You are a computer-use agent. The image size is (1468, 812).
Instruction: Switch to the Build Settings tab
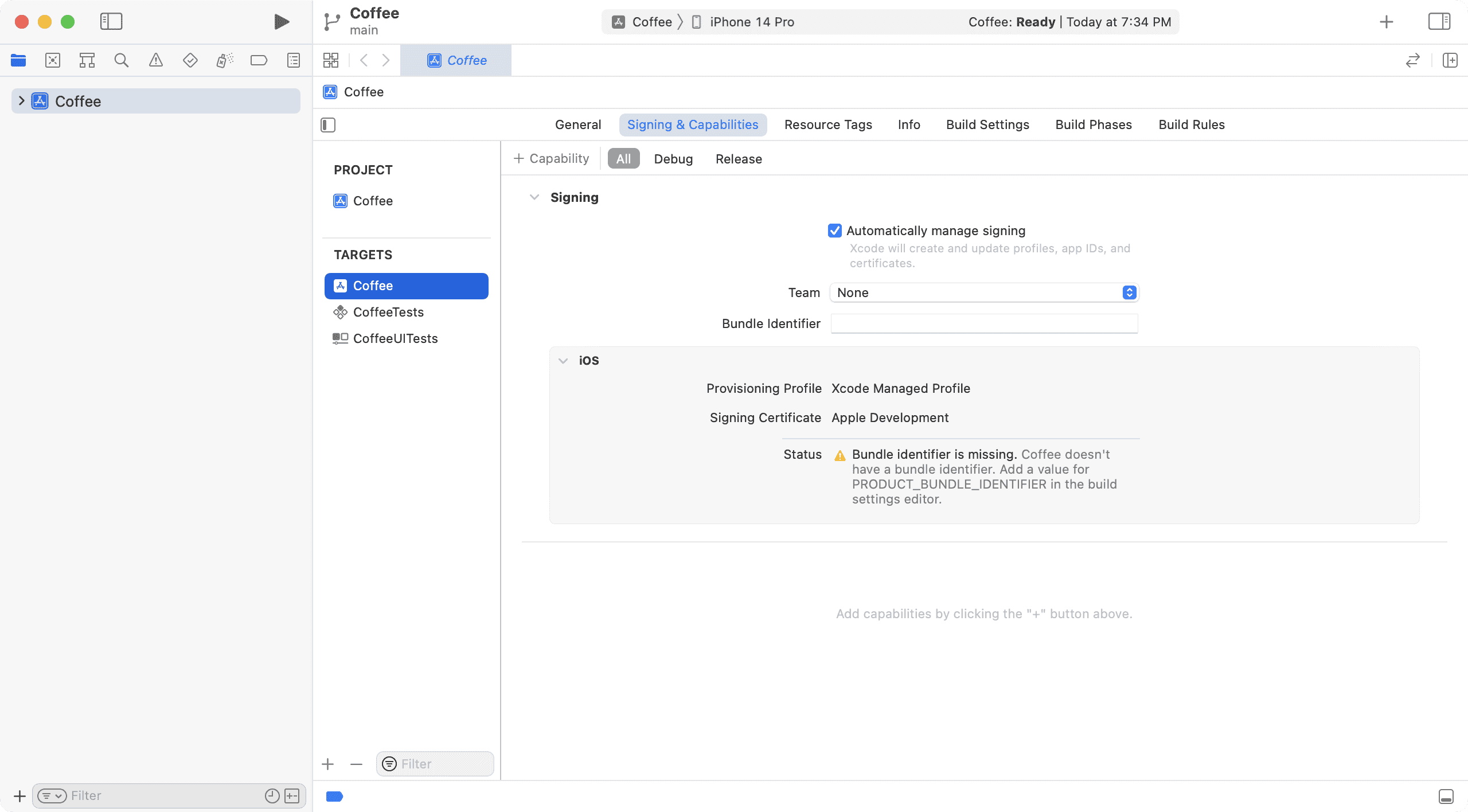pos(987,124)
